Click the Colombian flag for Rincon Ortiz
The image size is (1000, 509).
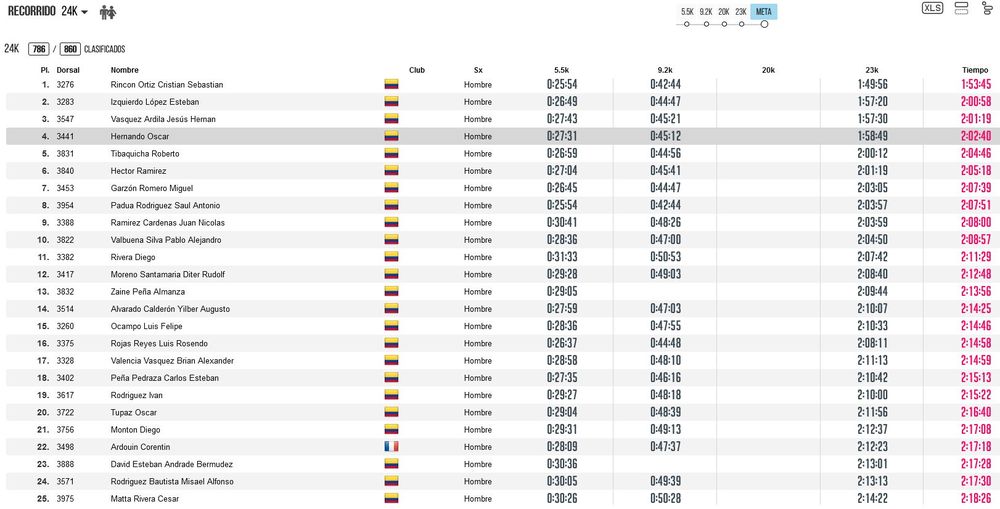pos(391,85)
